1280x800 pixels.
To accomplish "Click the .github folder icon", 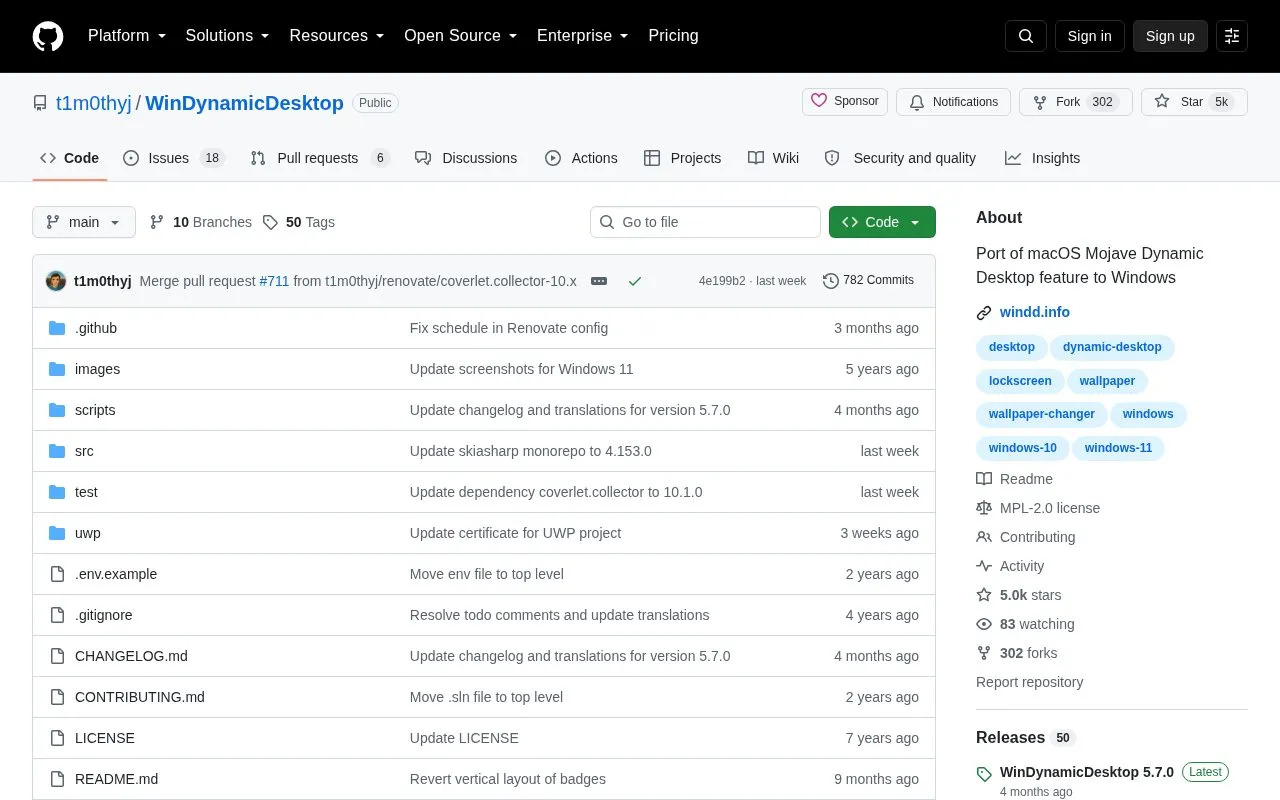I will [x=57, y=328].
